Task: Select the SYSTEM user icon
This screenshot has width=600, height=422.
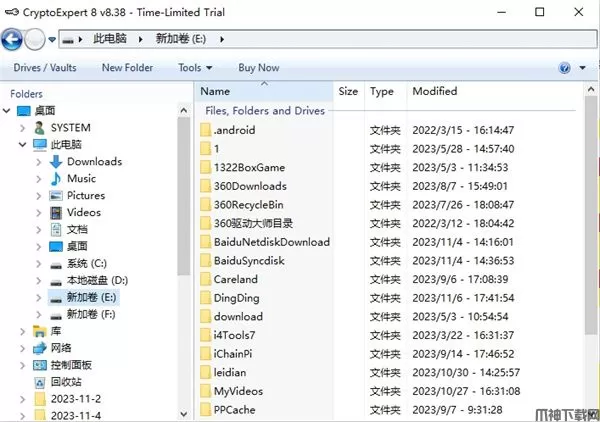Action: [39, 128]
